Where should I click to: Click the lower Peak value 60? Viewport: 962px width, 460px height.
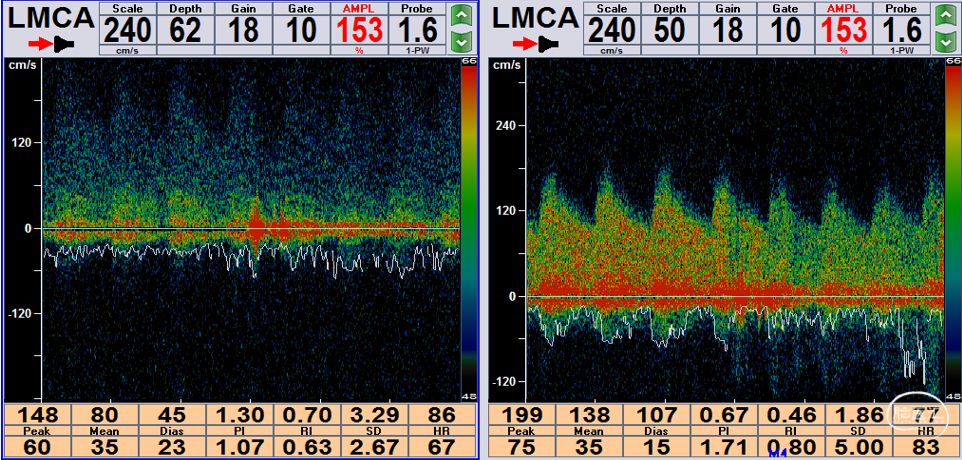(37, 446)
